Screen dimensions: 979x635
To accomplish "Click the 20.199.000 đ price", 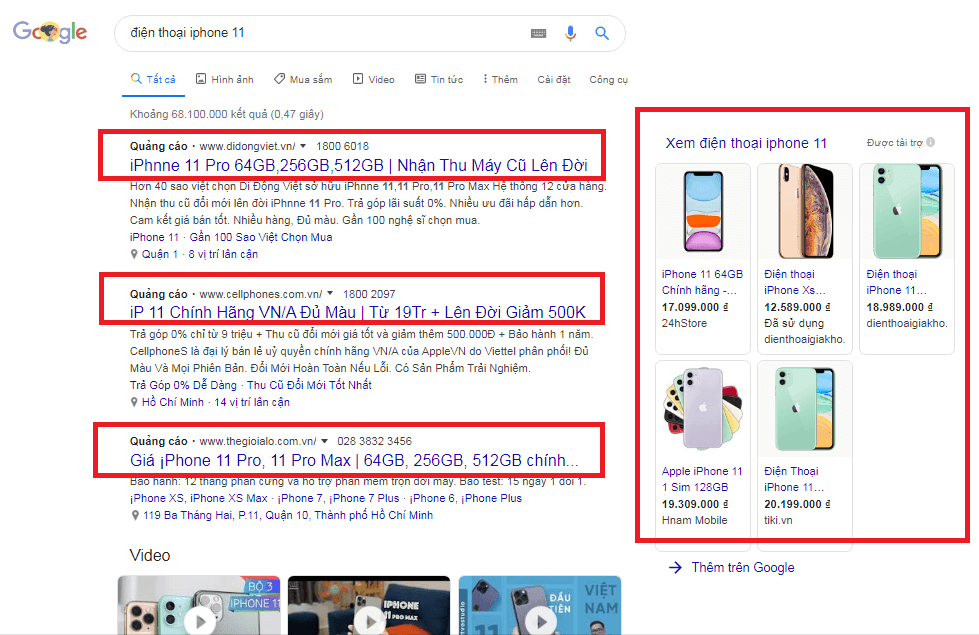I will [797, 504].
